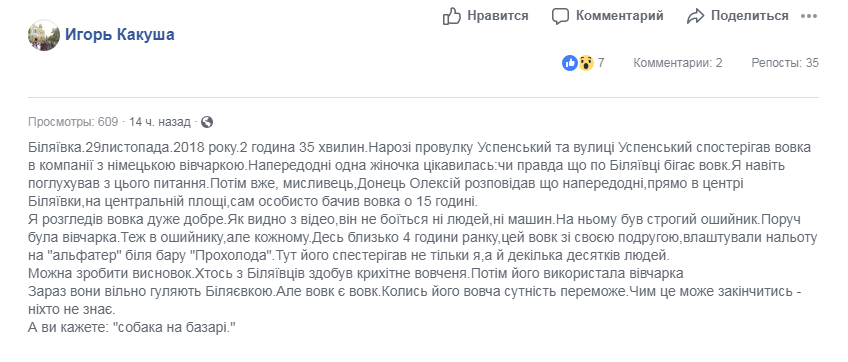Viewport: 848px width, 362px height.
Task: Click final line about собака на базарі
Action: (133, 328)
